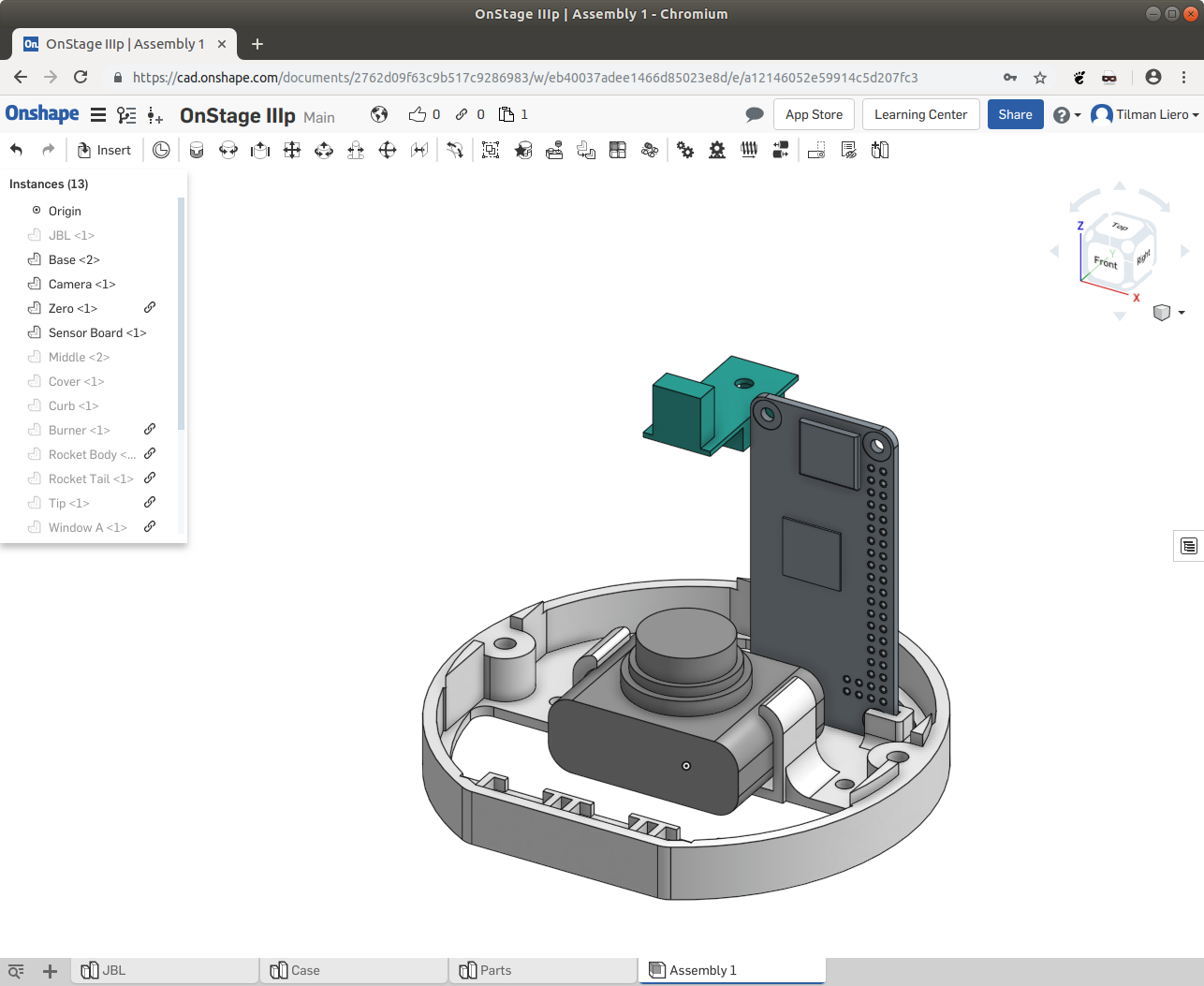Click the linked-sheet toolbar icon
Screen dimensions: 1204x986
(848, 150)
